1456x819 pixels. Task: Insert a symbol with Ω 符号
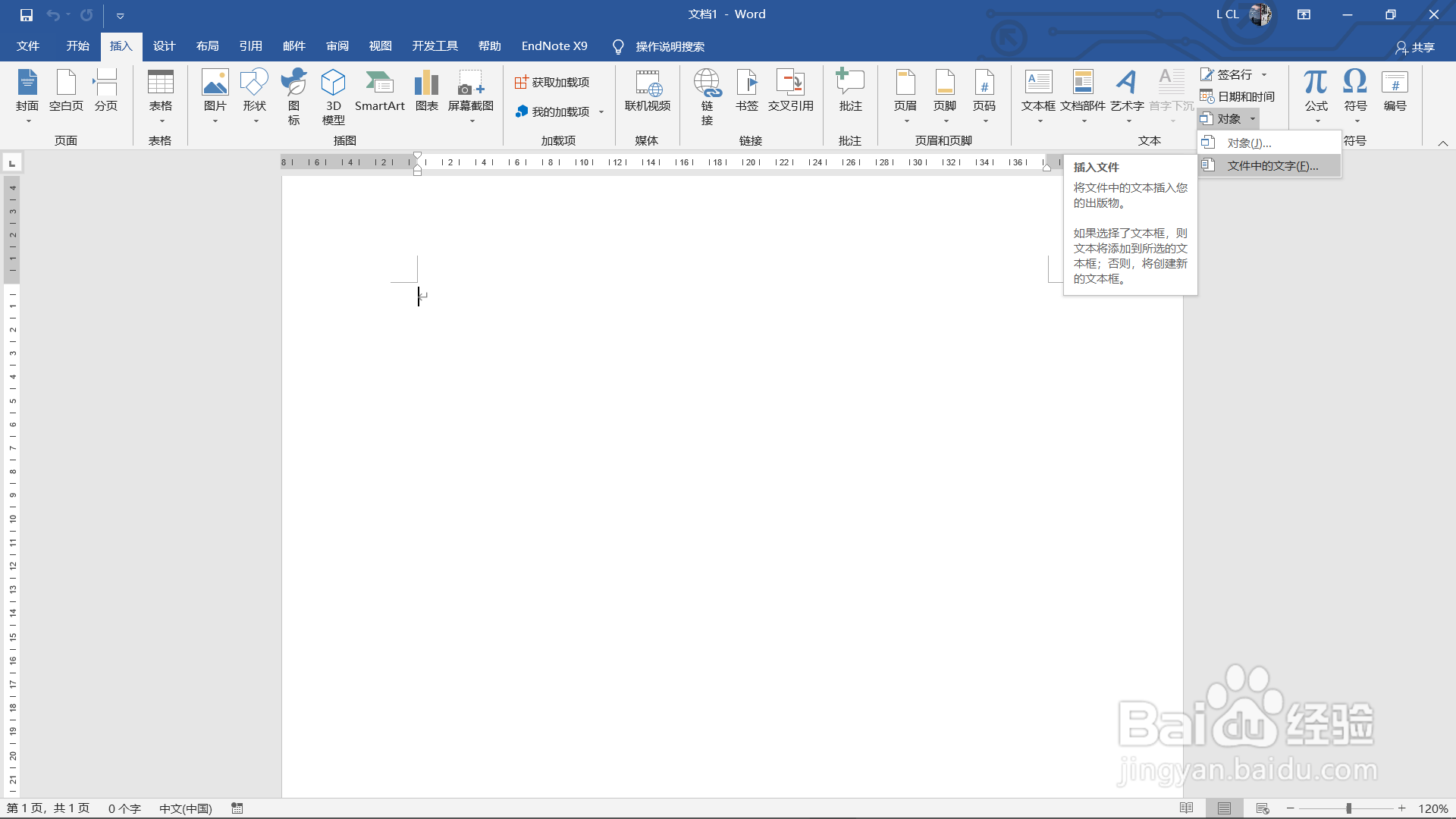point(1355,91)
